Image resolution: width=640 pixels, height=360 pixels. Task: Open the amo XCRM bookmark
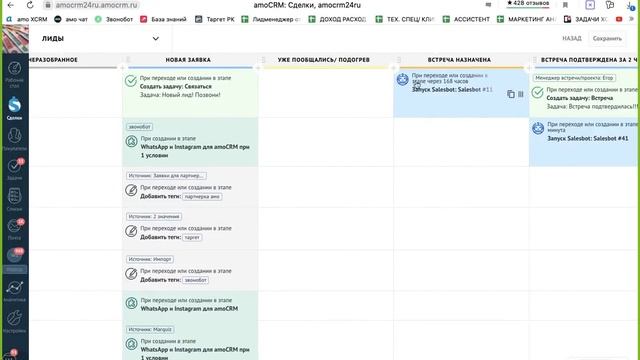27,19
